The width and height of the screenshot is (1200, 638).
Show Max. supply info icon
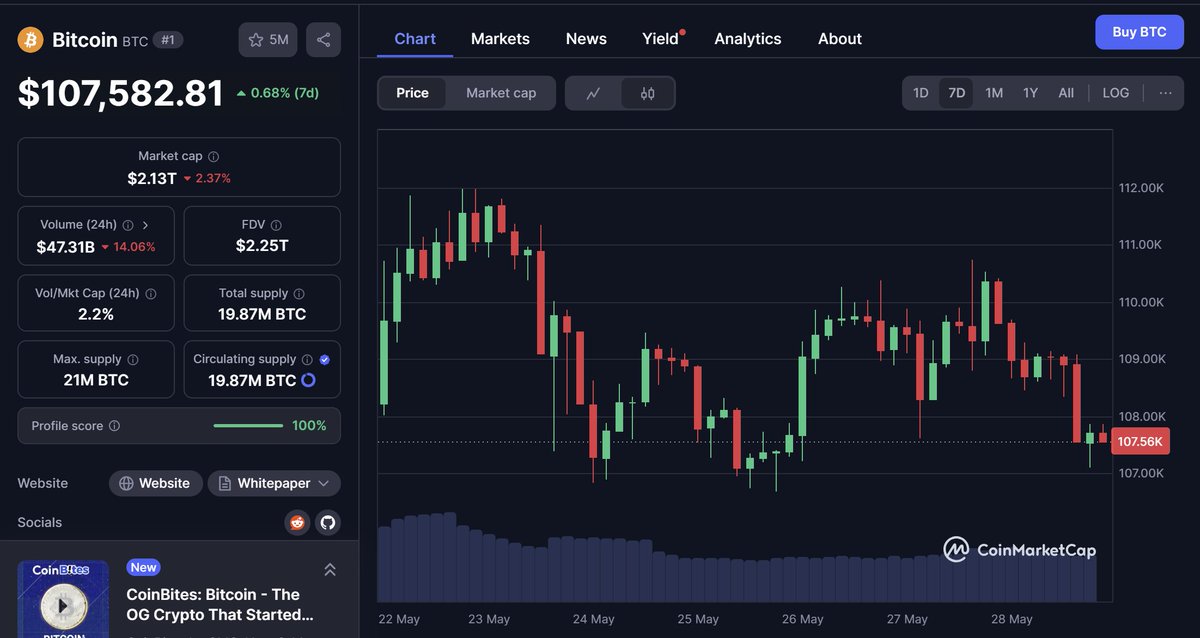[133, 359]
